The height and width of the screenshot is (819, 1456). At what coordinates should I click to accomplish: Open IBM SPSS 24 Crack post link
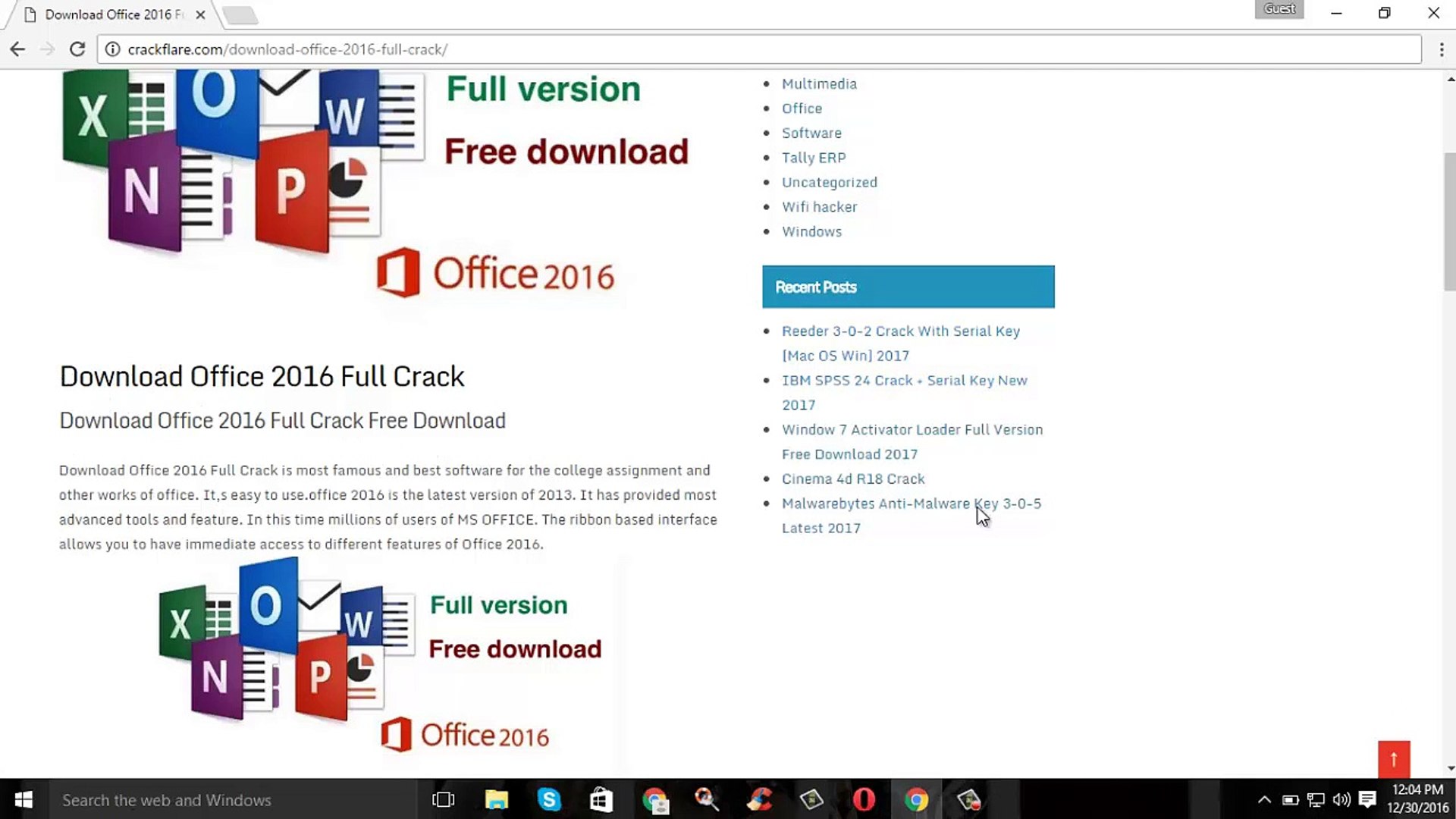[x=905, y=393]
